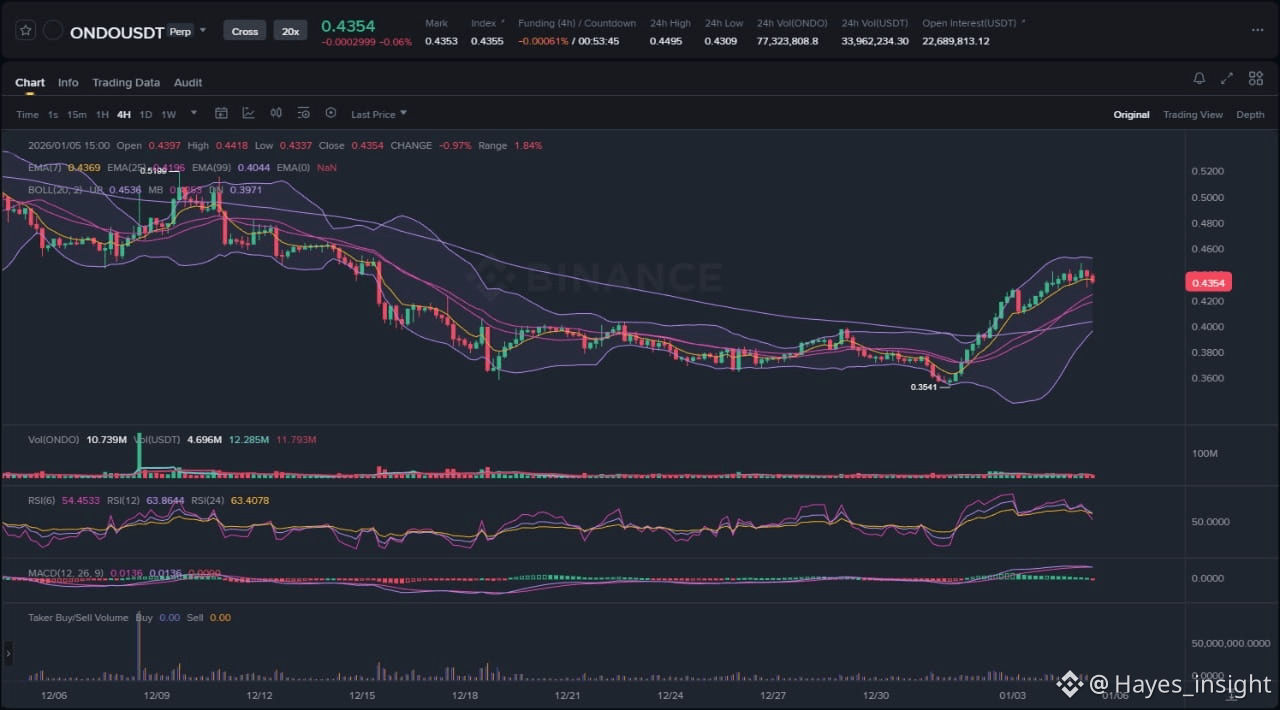Click the Open Interest(USDT) label
Image resolution: width=1280 pixels, height=710 pixels.
click(x=970, y=22)
